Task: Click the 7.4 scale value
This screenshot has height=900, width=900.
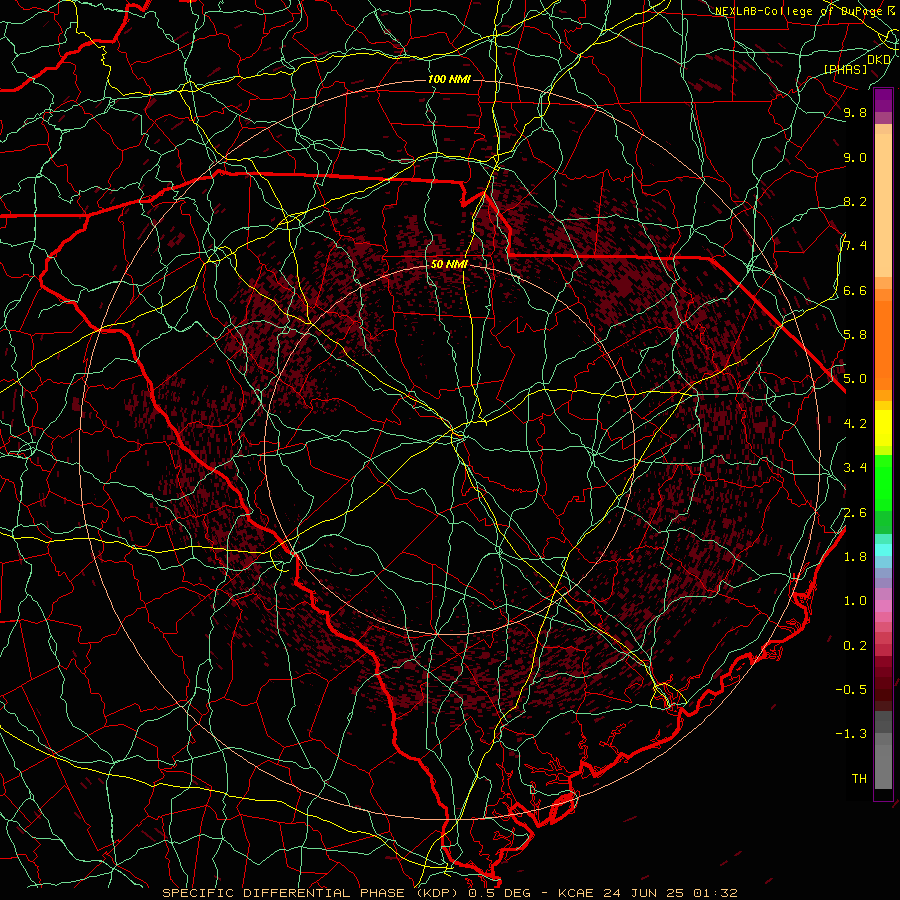Action: 855,246
